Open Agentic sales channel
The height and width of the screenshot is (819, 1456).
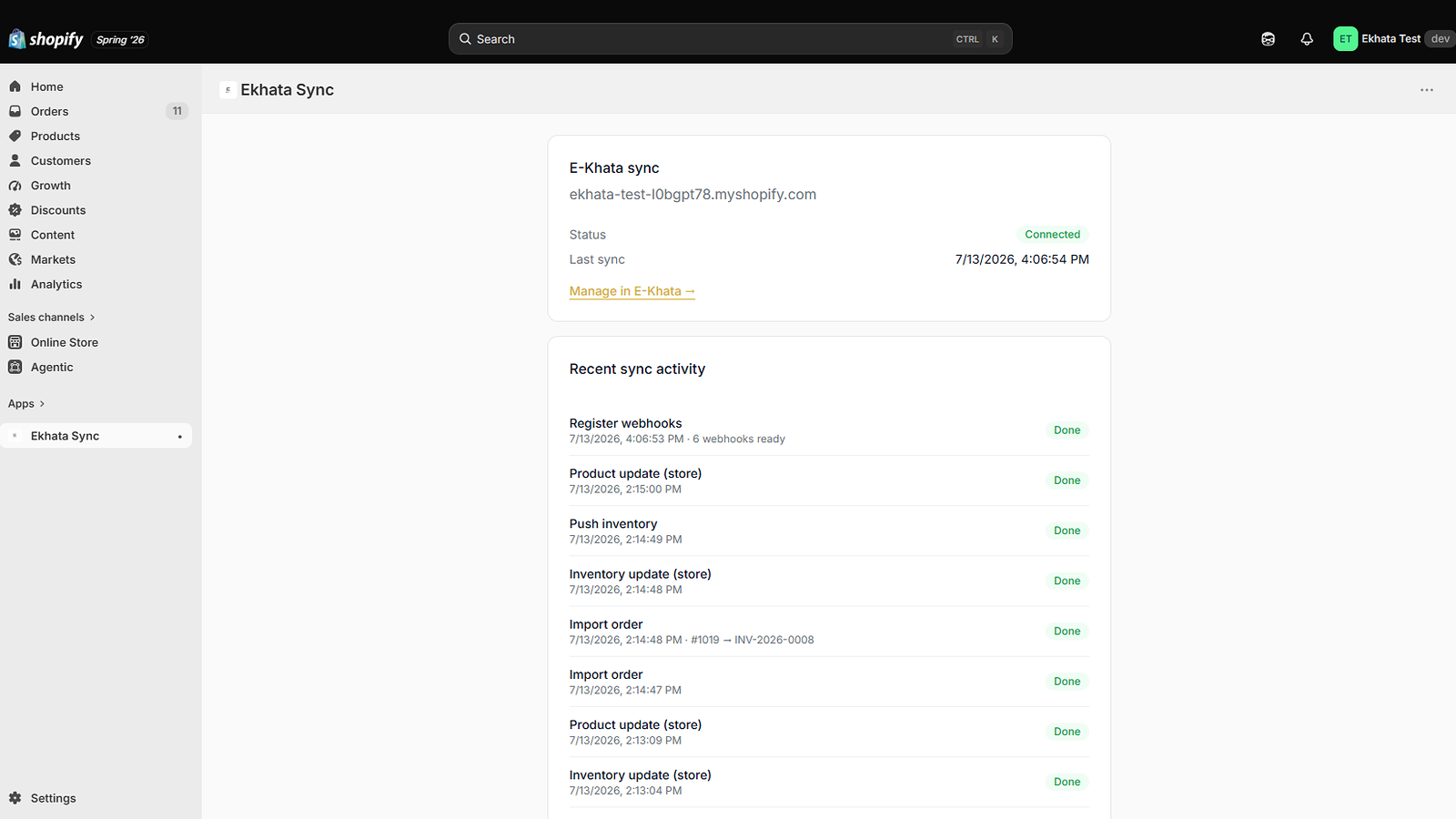[x=52, y=367]
